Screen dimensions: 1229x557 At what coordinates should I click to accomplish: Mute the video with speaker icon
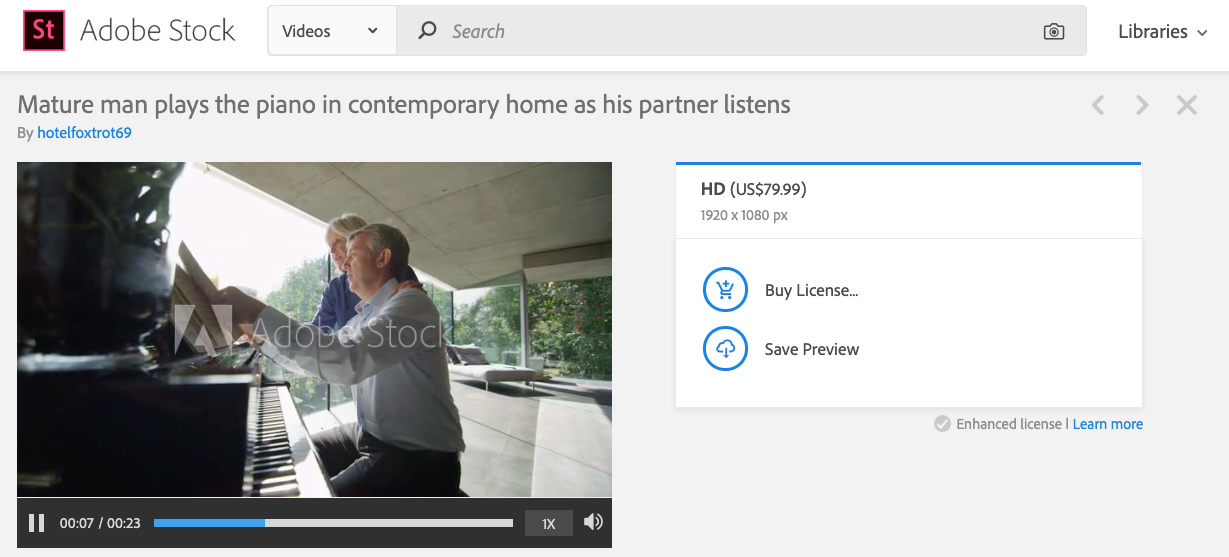point(593,522)
